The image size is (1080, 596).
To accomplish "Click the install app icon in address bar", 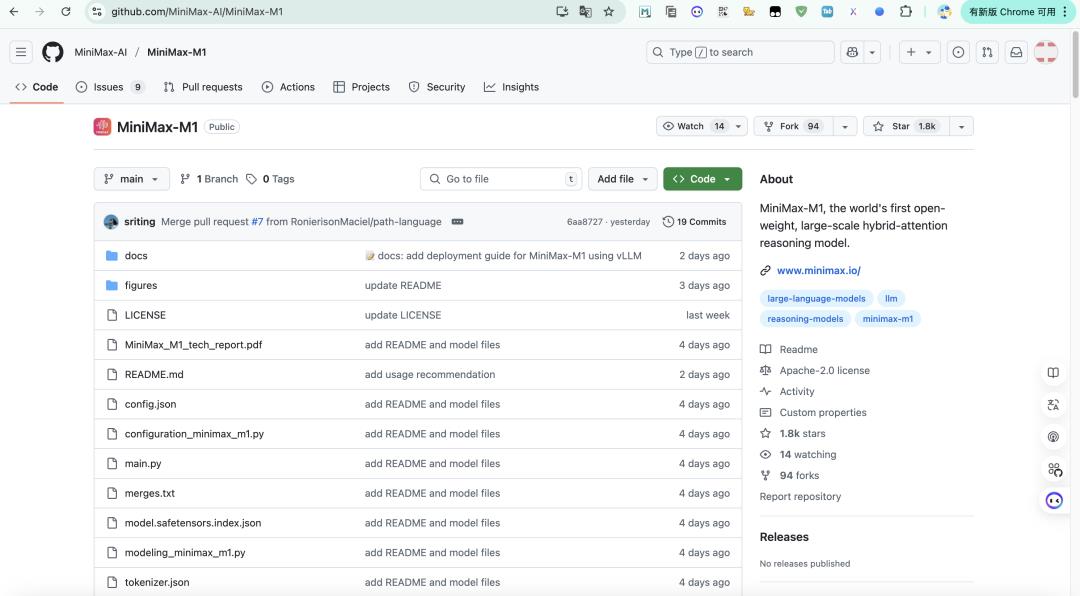I will [562, 12].
